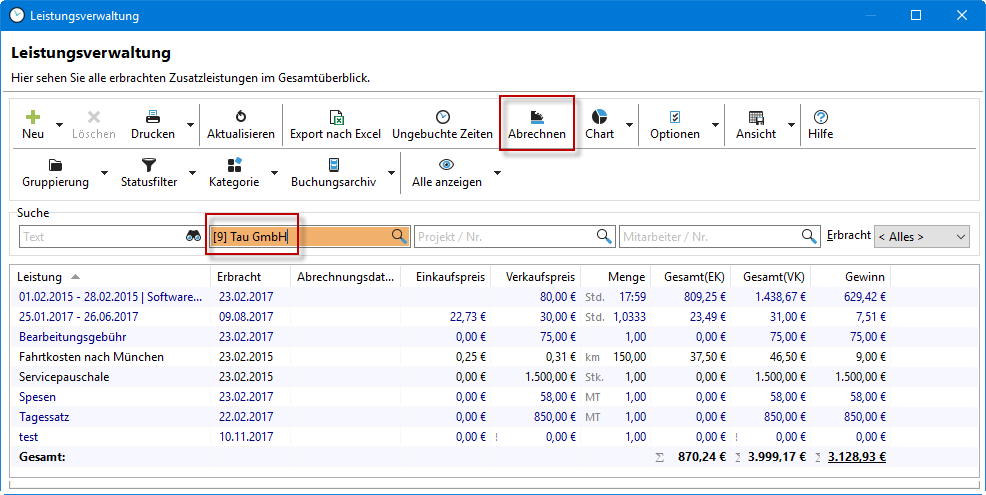Open the Optionen checklist menu

click(674, 116)
